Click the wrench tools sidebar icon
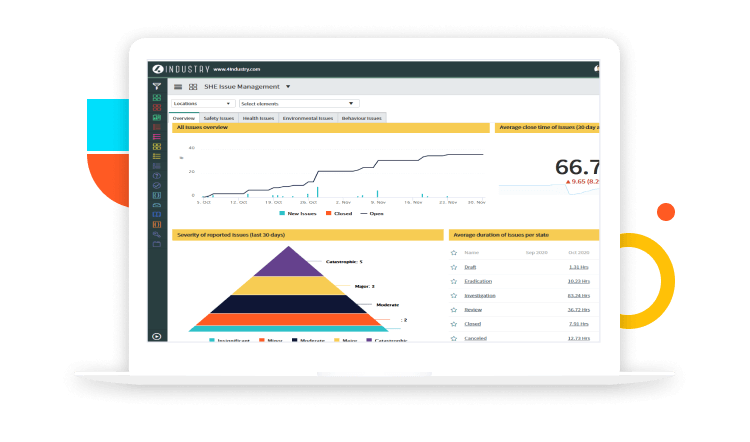This screenshot has height=442, width=750. click(x=156, y=234)
